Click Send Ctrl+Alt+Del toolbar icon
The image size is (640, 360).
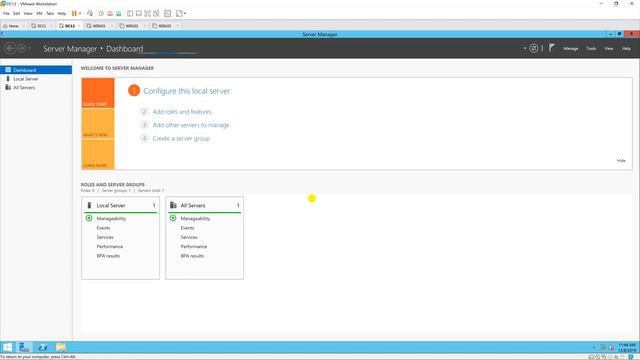pos(90,13)
